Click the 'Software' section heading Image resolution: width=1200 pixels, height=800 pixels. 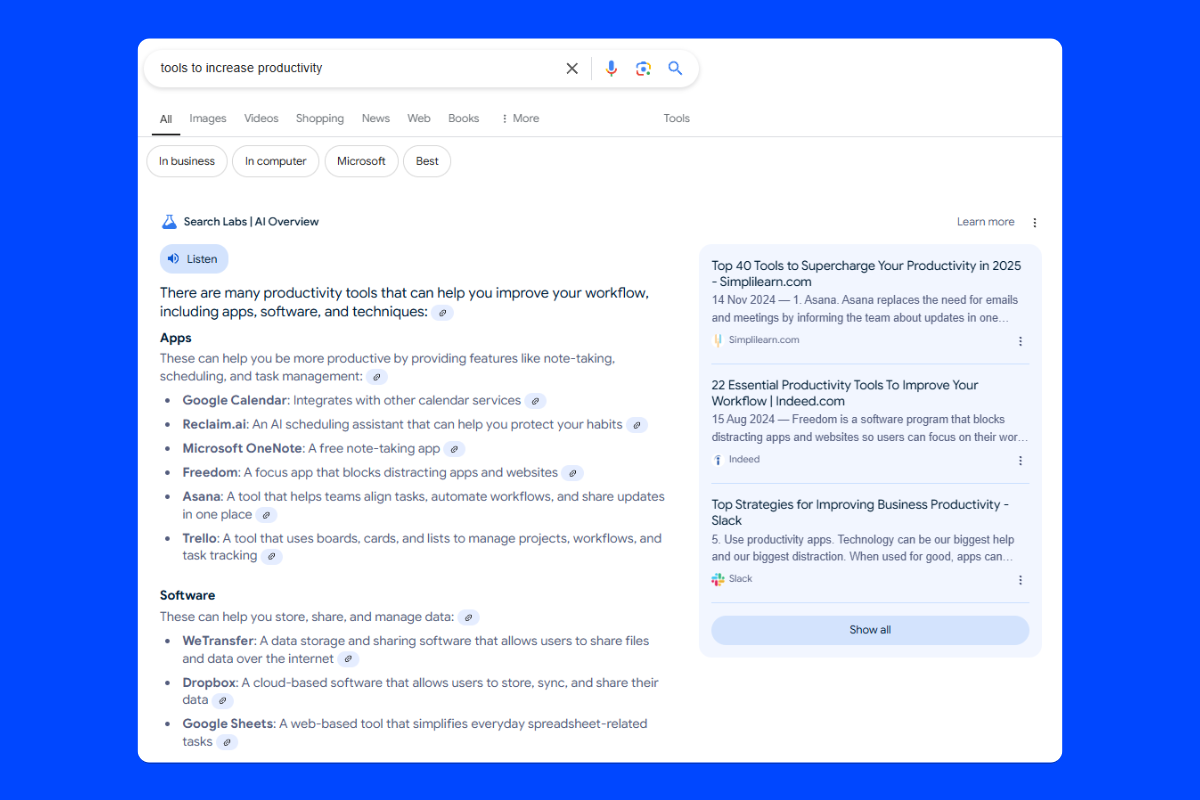click(x=187, y=595)
